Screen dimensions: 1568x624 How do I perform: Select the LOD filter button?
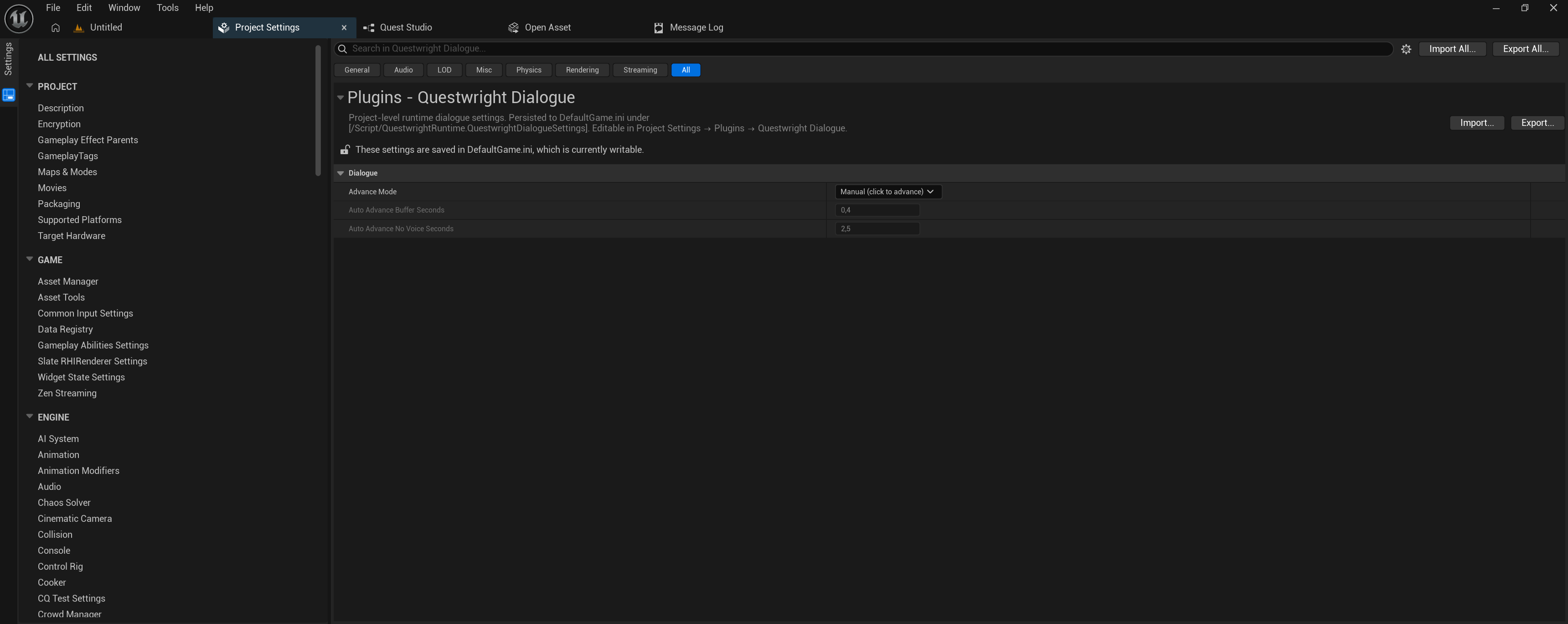point(444,70)
